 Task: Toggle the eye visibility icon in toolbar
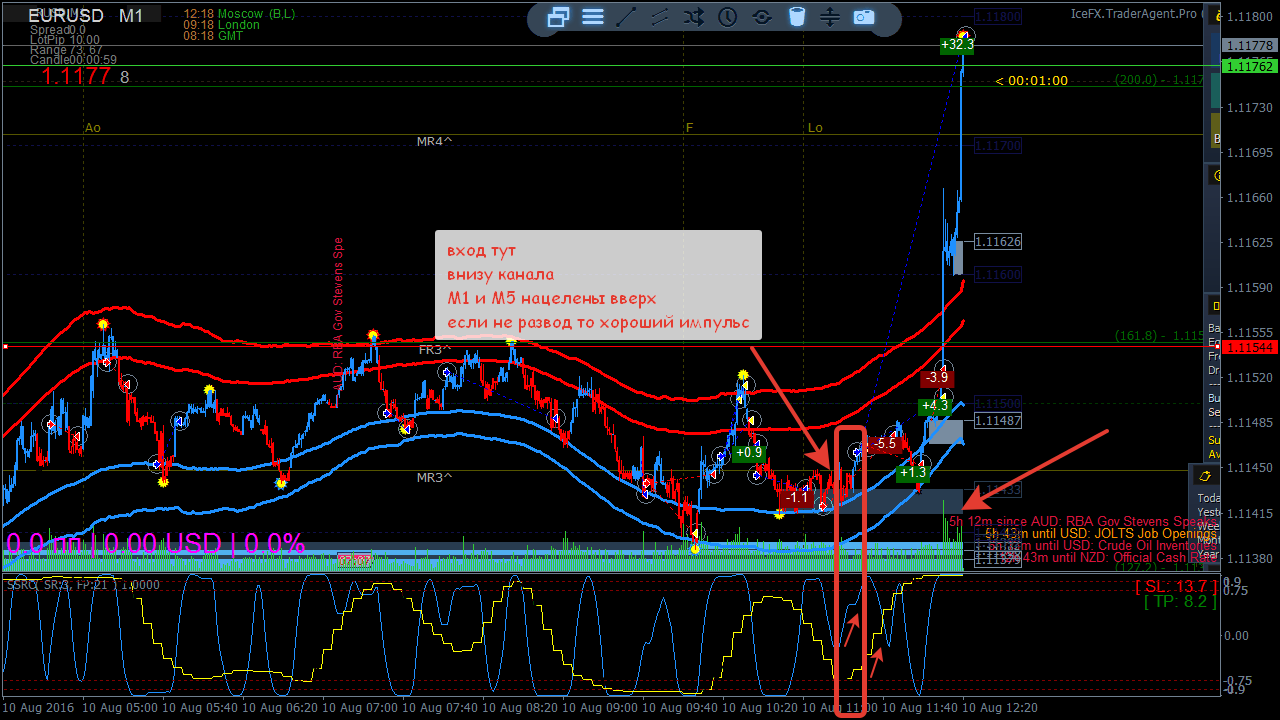tap(762, 17)
